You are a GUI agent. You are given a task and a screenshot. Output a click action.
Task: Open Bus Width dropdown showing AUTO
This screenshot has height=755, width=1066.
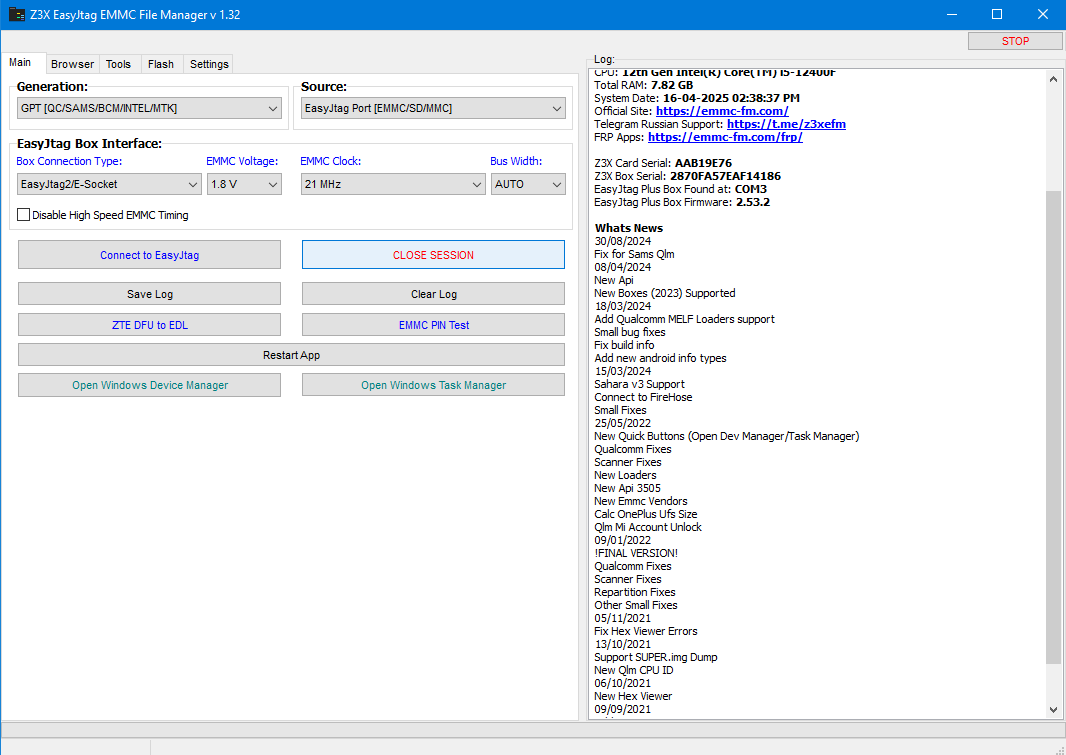[x=528, y=184]
